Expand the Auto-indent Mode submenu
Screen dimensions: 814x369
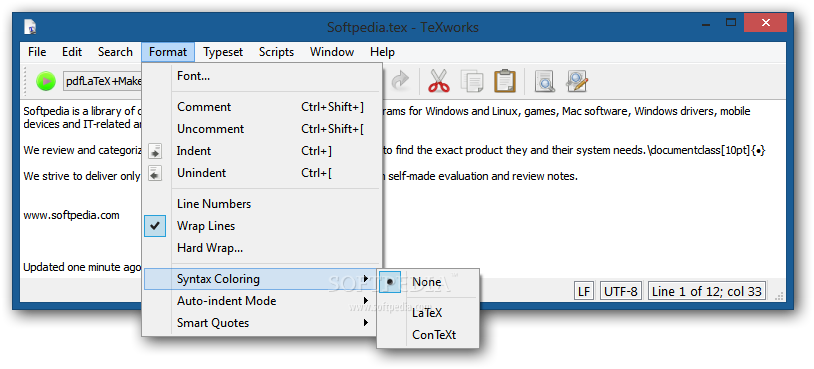click(262, 300)
